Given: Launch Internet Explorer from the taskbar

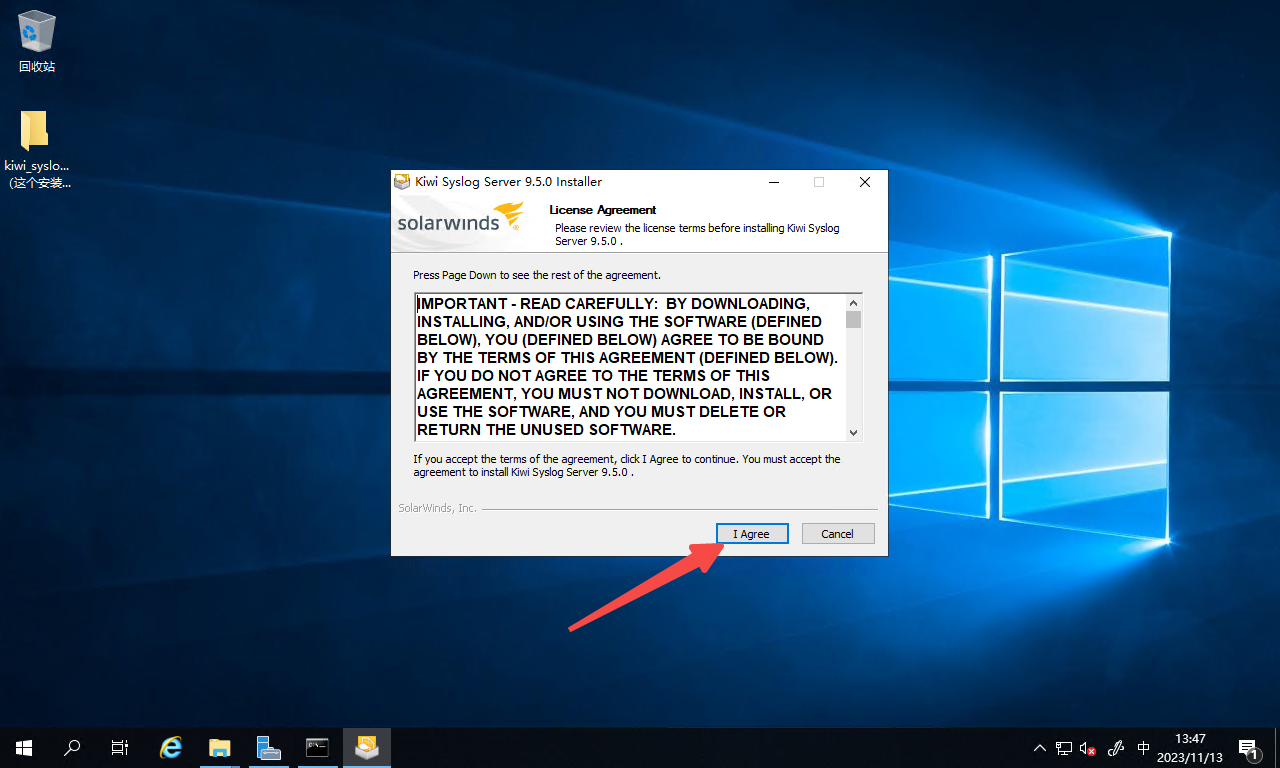Looking at the screenshot, I should tap(172, 748).
